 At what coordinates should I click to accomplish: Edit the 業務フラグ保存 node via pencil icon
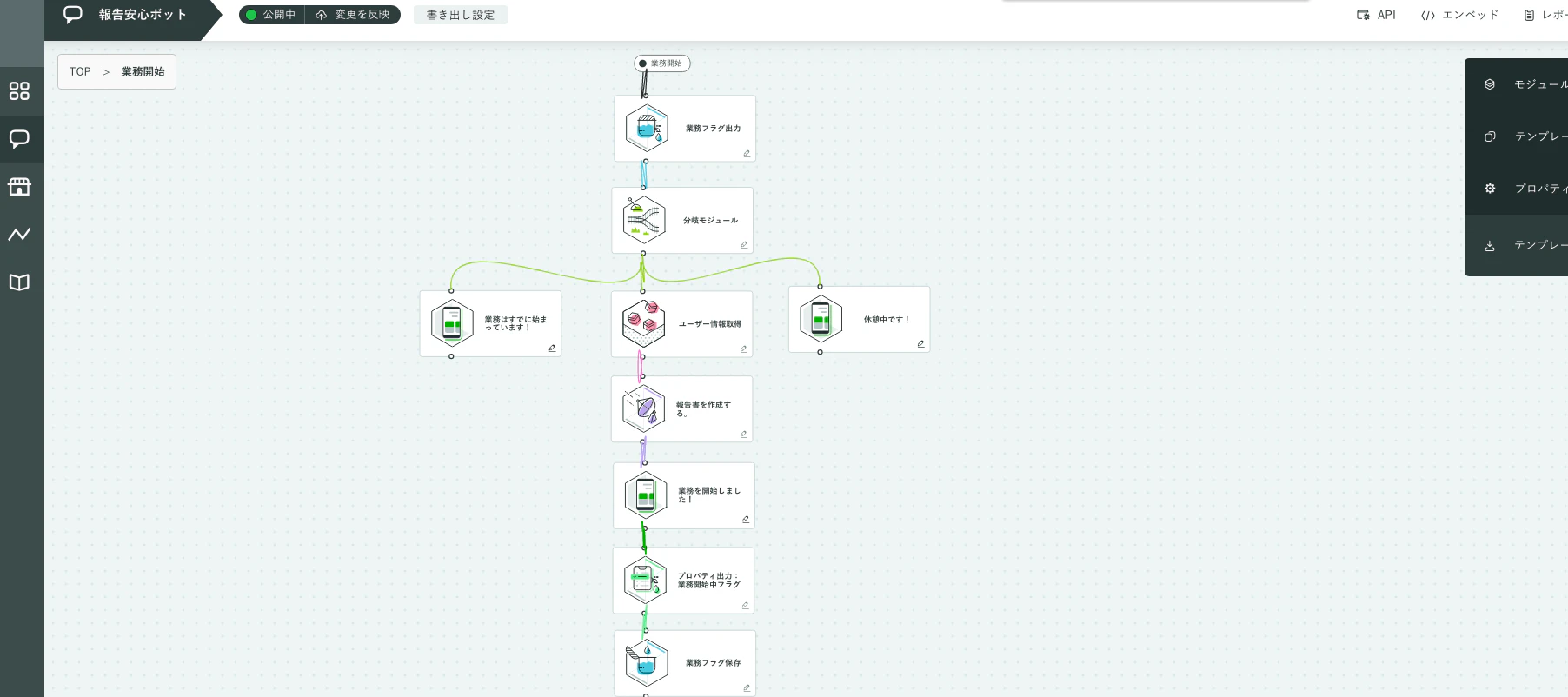click(x=747, y=688)
